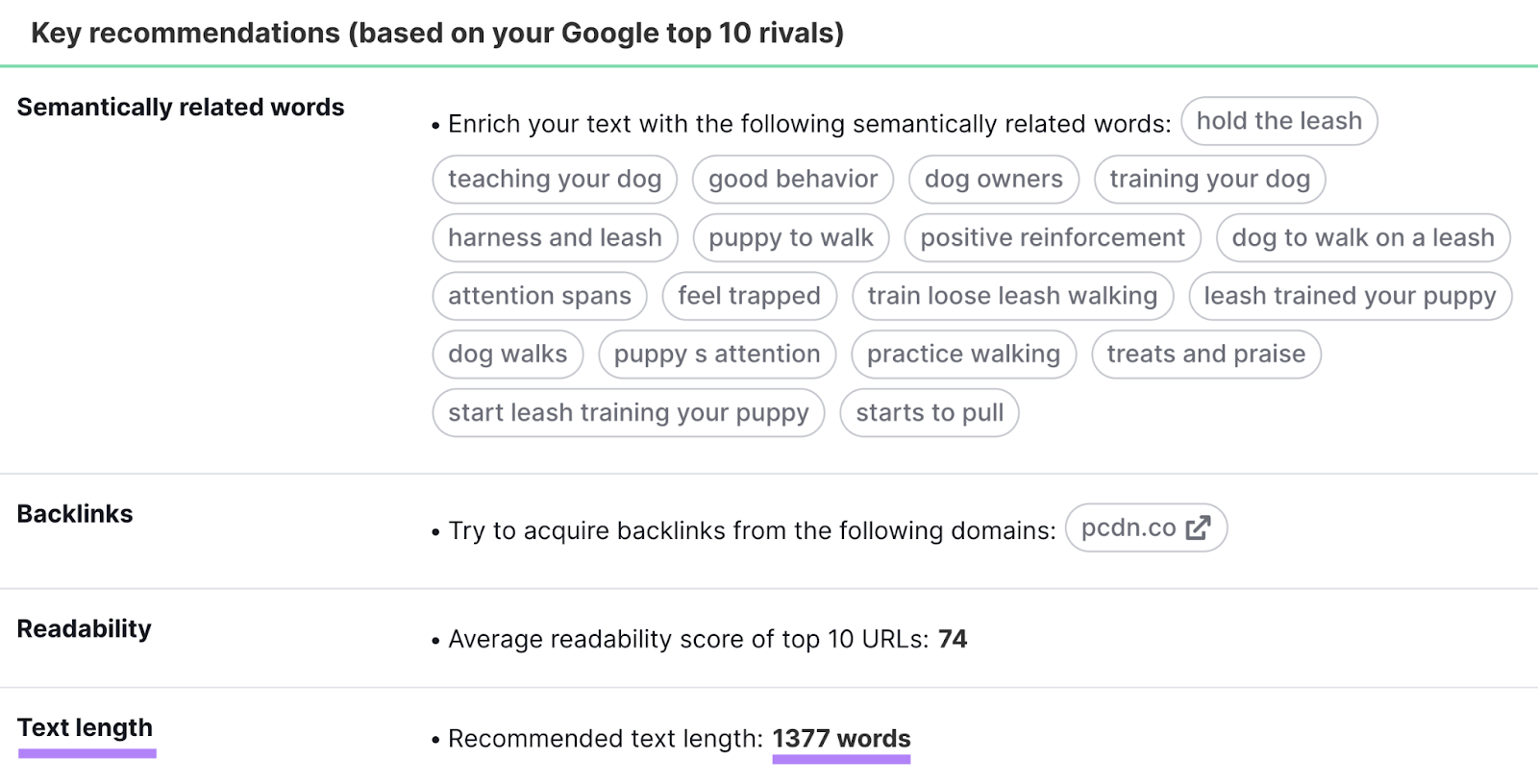Select the 'treats and praise' keyword
1538x784 pixels.
pyautogui.click(x=1205, y=355)
